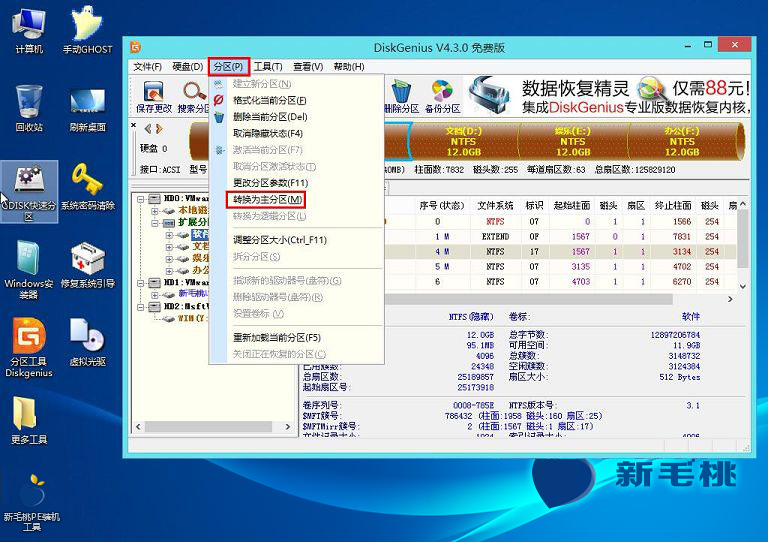
Task: Open the 帮助(H) menu
Action: [x=349, y=67]
